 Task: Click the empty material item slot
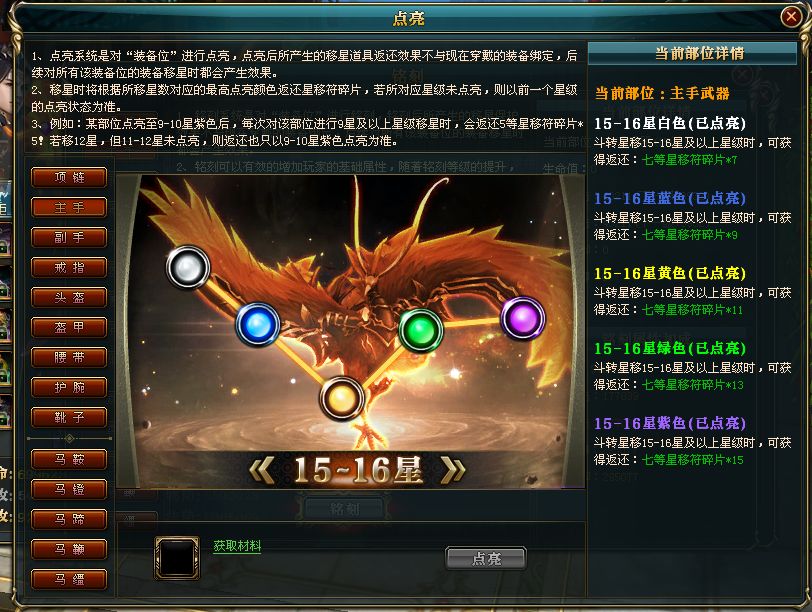pos(177,558)
